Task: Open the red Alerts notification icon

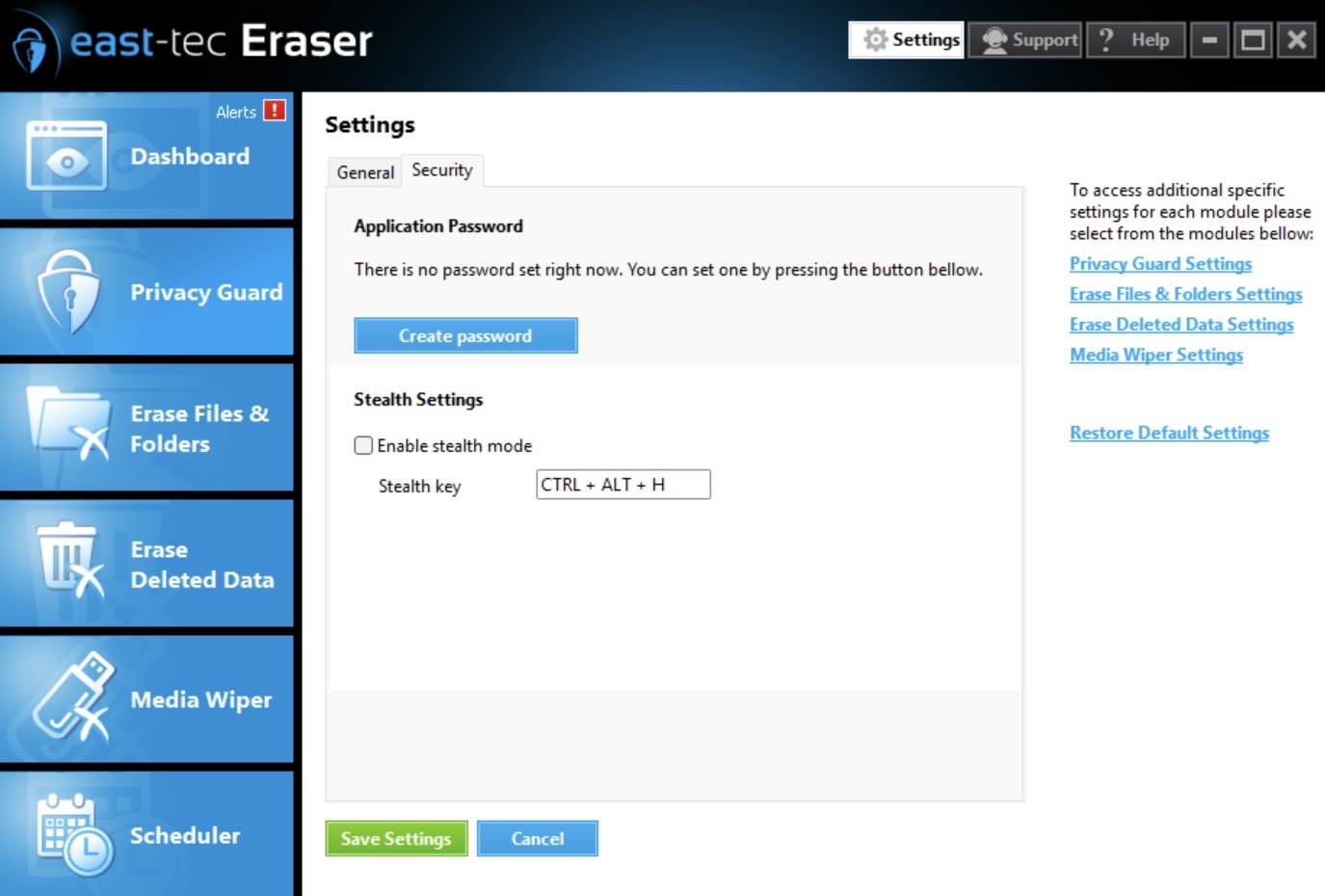Action: (275, 111)
